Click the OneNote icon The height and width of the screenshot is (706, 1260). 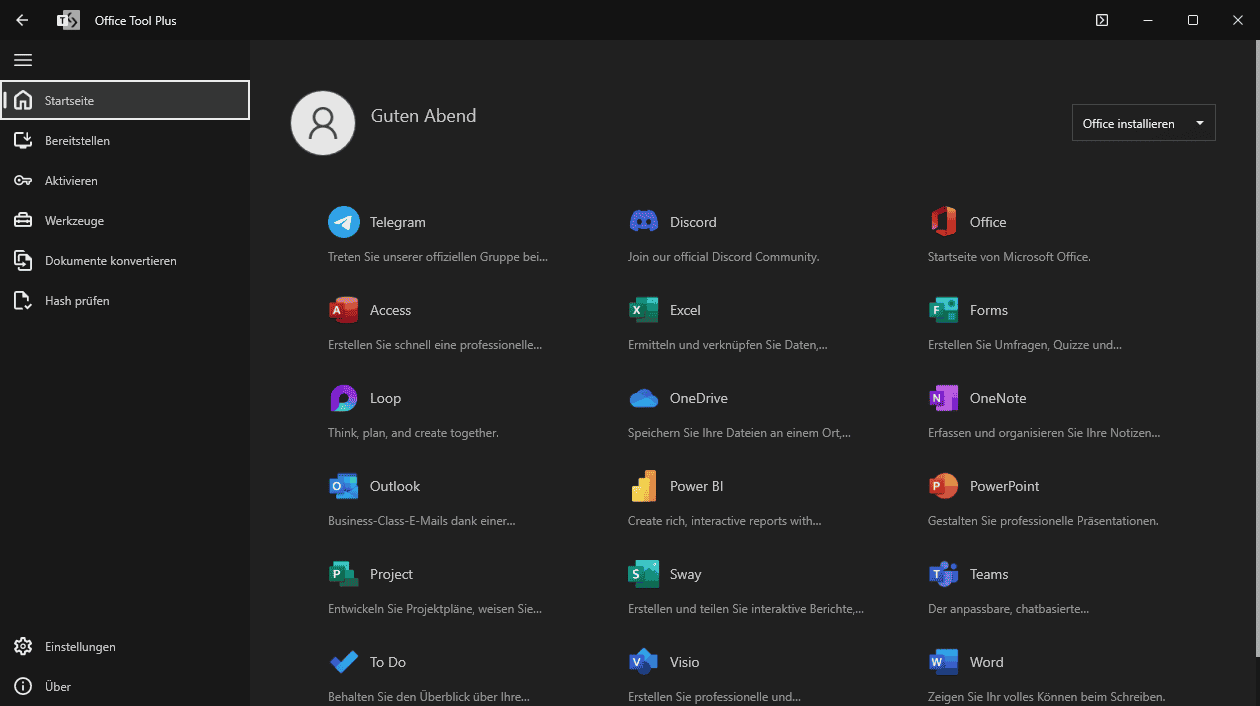[x=944, y=398]
